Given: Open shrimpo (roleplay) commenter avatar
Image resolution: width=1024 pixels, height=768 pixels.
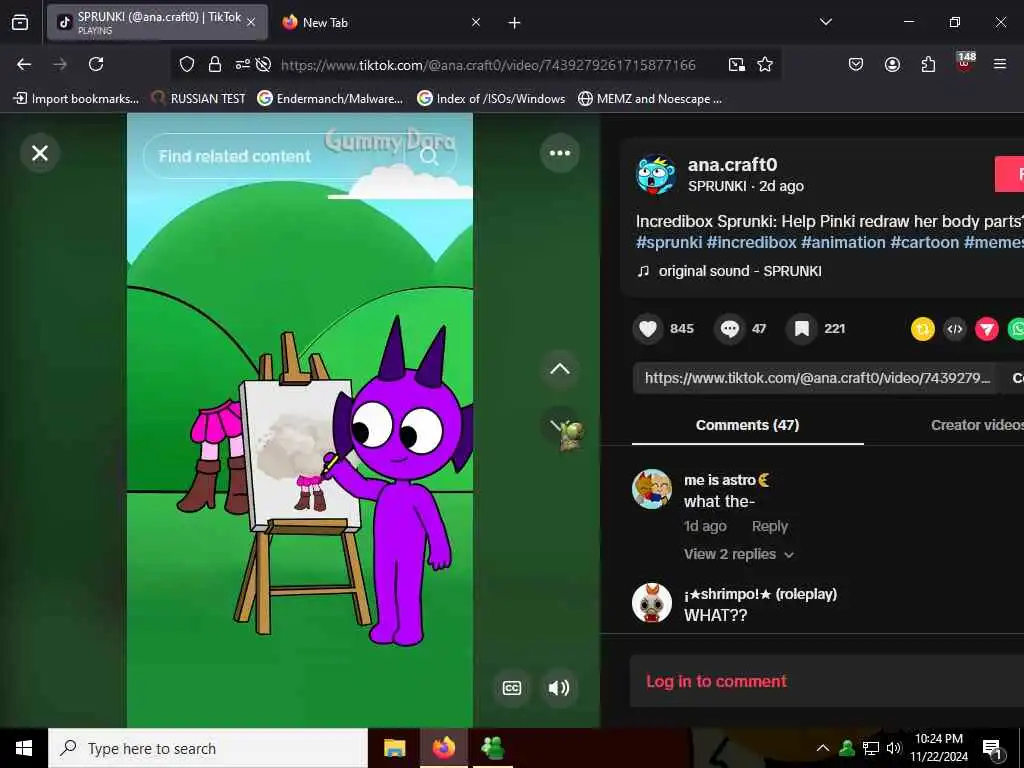Looking at the screenshot, I should tap(652, 603).
